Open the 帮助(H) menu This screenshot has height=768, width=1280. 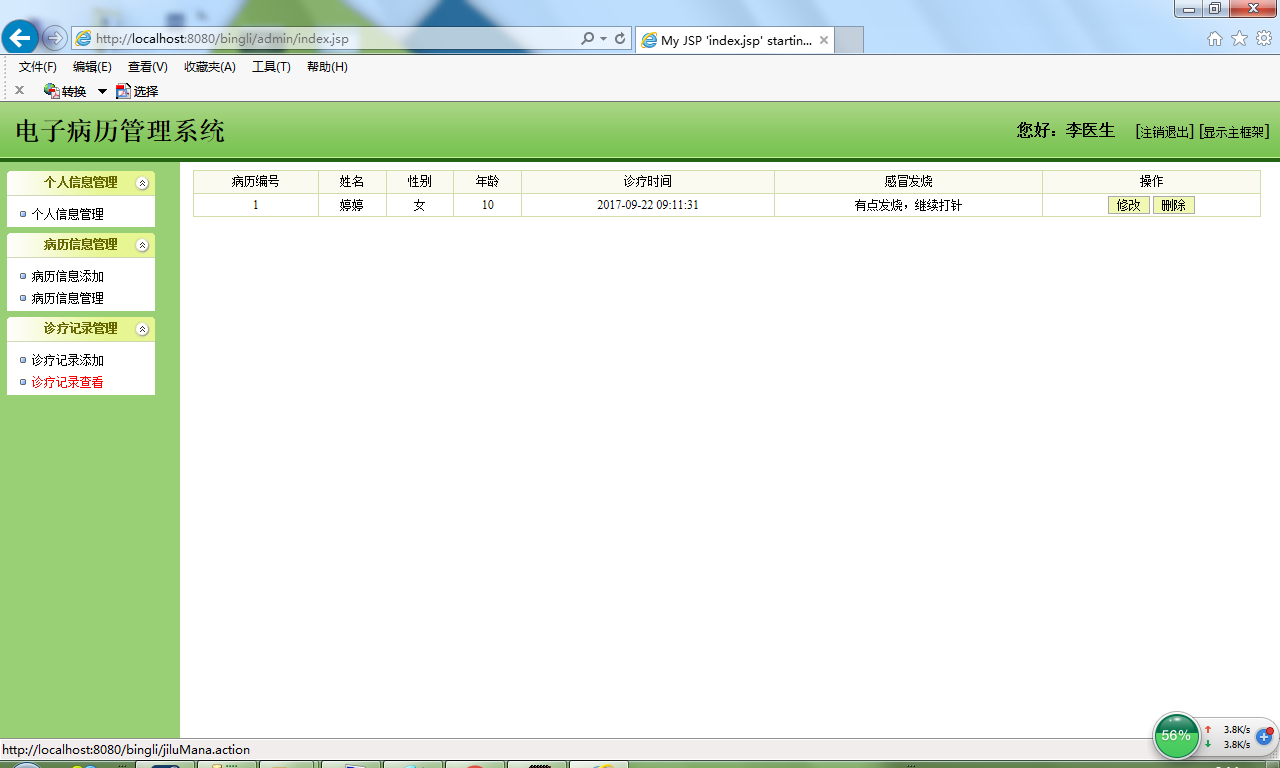327,67
